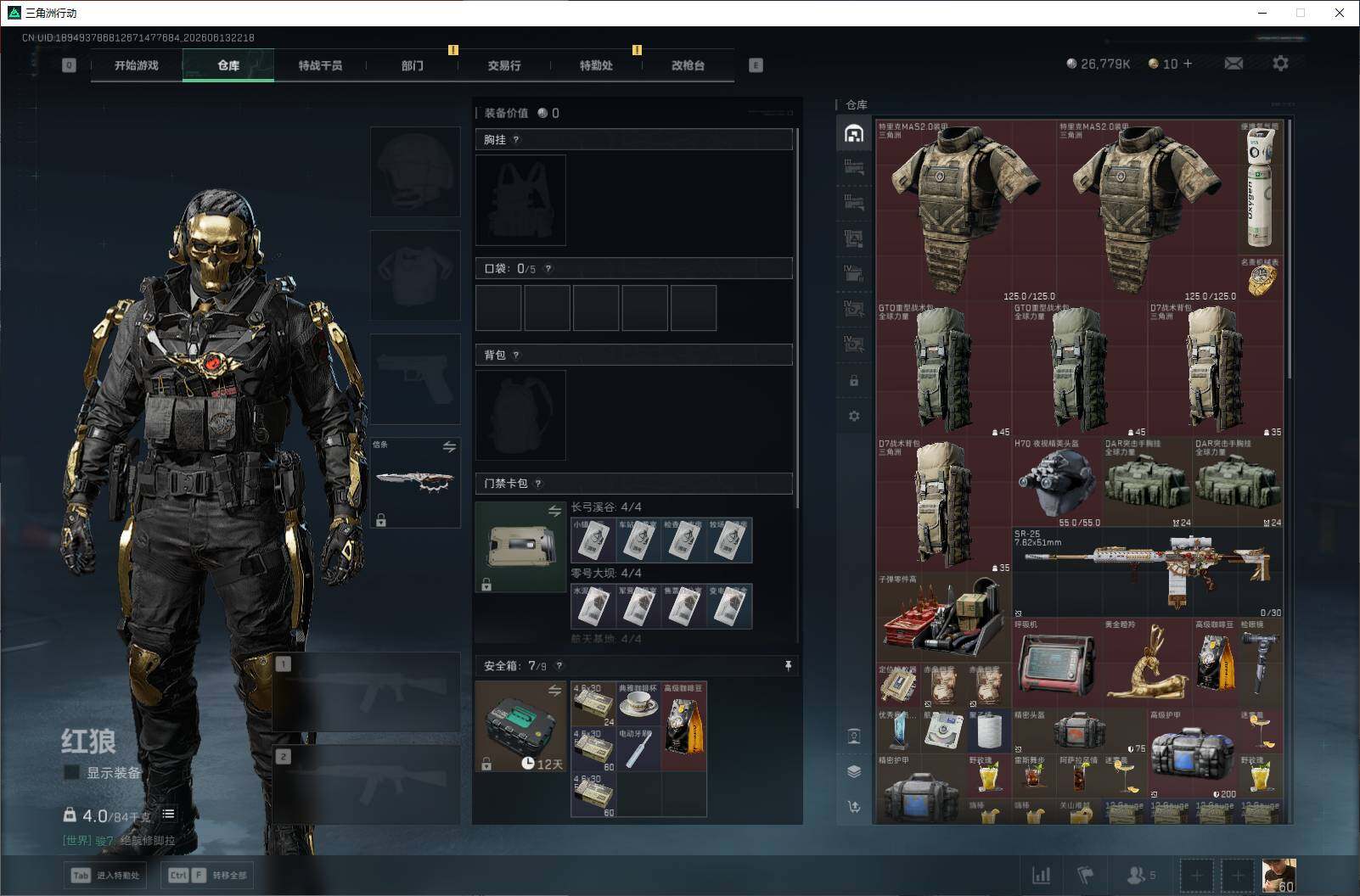Image resolution: width=1360 pixels, height=896 pixels.
Task: Click the 长弓溪谷: 4/4 label
Action: pyautogui.click(x=606, y=507)
